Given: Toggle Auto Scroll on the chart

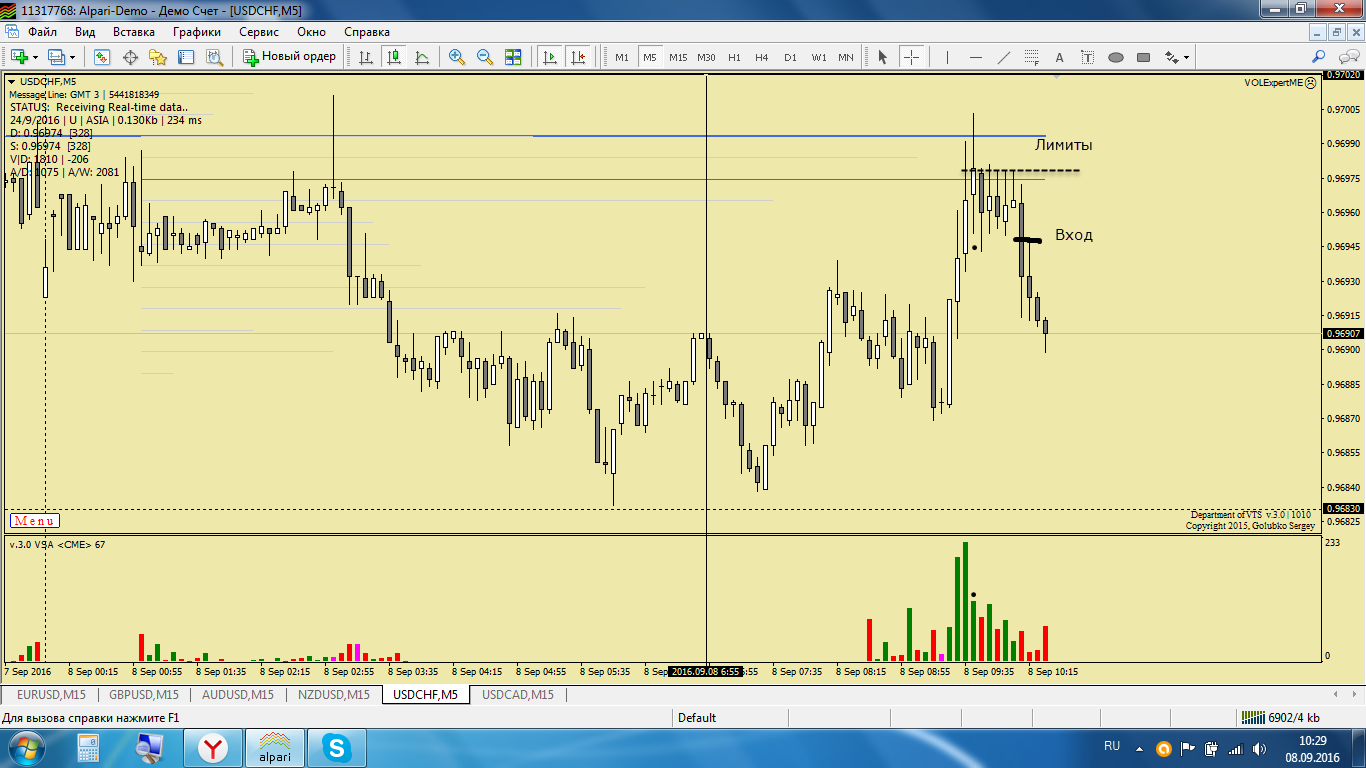Looking at the screenshot, I should [549, 57].
